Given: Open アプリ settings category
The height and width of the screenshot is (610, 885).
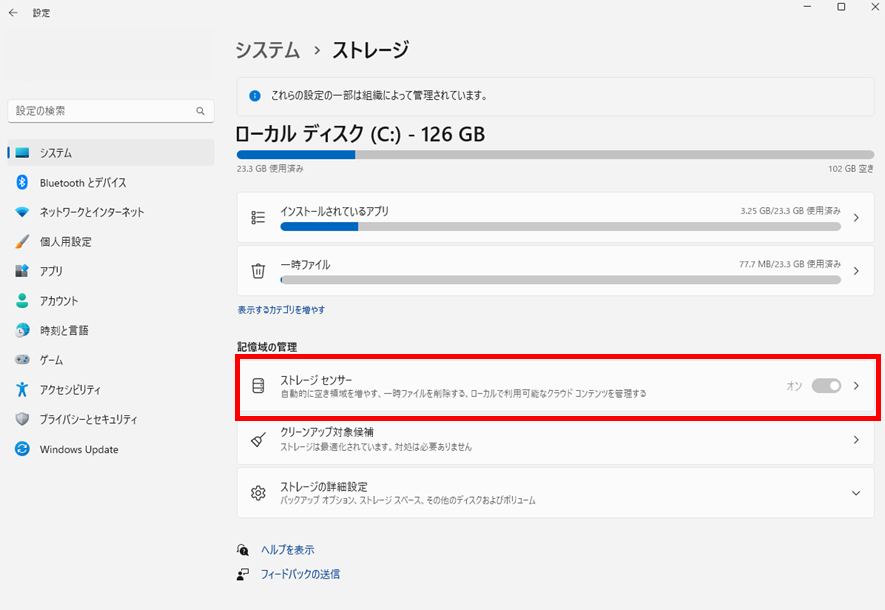Looking at the screenshot, I should click(x=111, y=271).
